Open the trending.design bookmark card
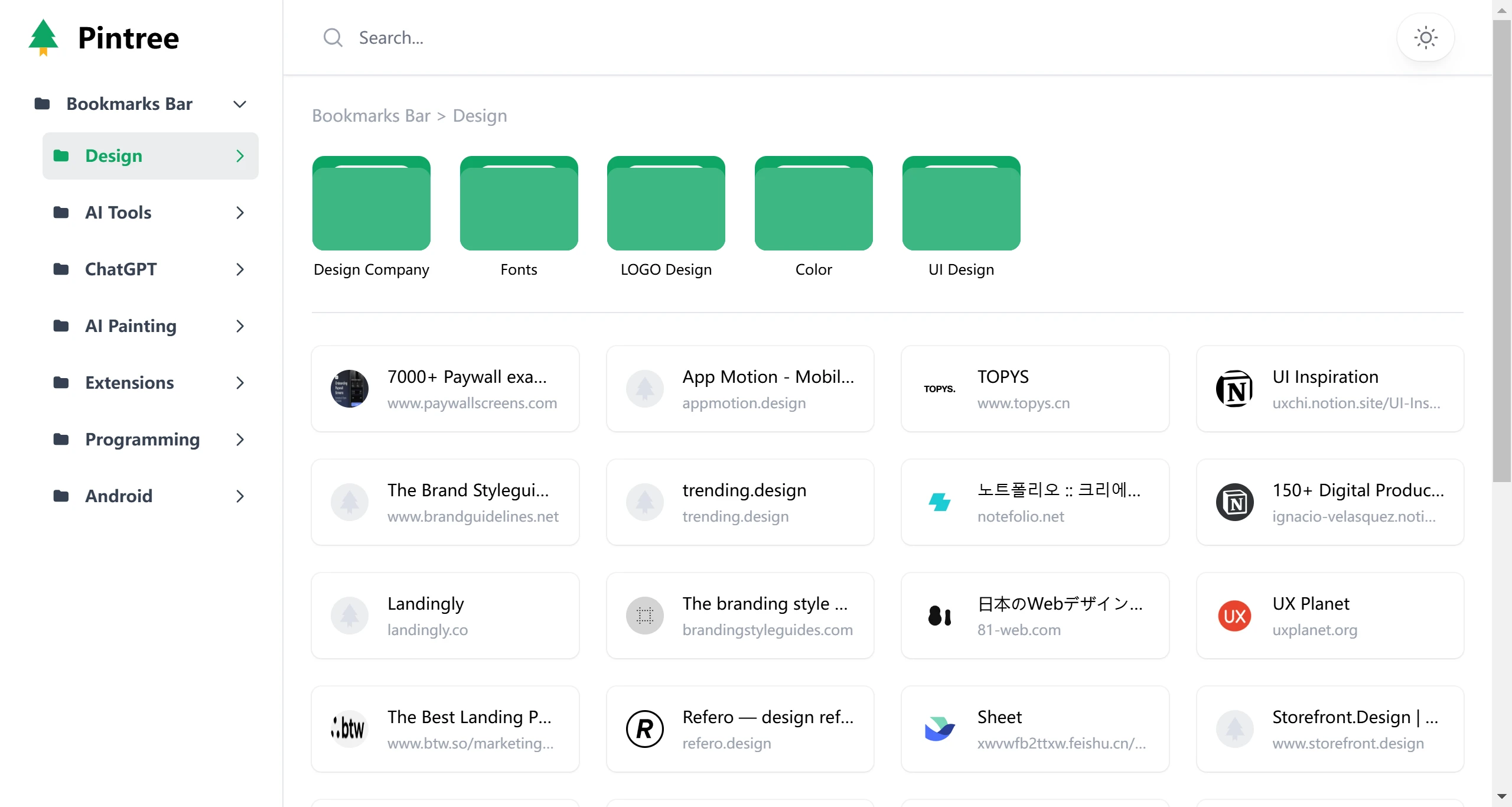Screen dimensions: 1512x807 coord(739,502)
